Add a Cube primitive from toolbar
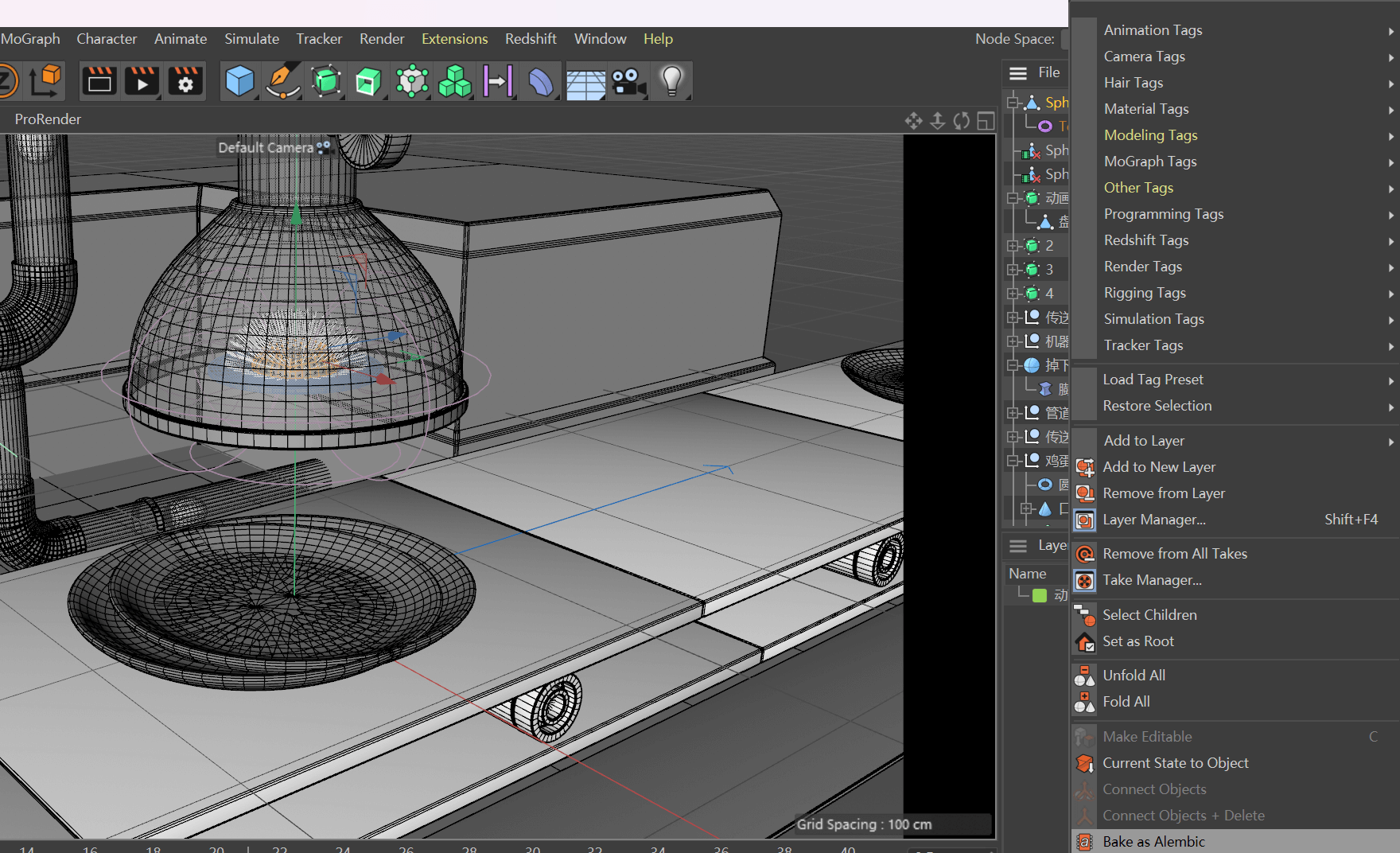 tap(239, 81)
